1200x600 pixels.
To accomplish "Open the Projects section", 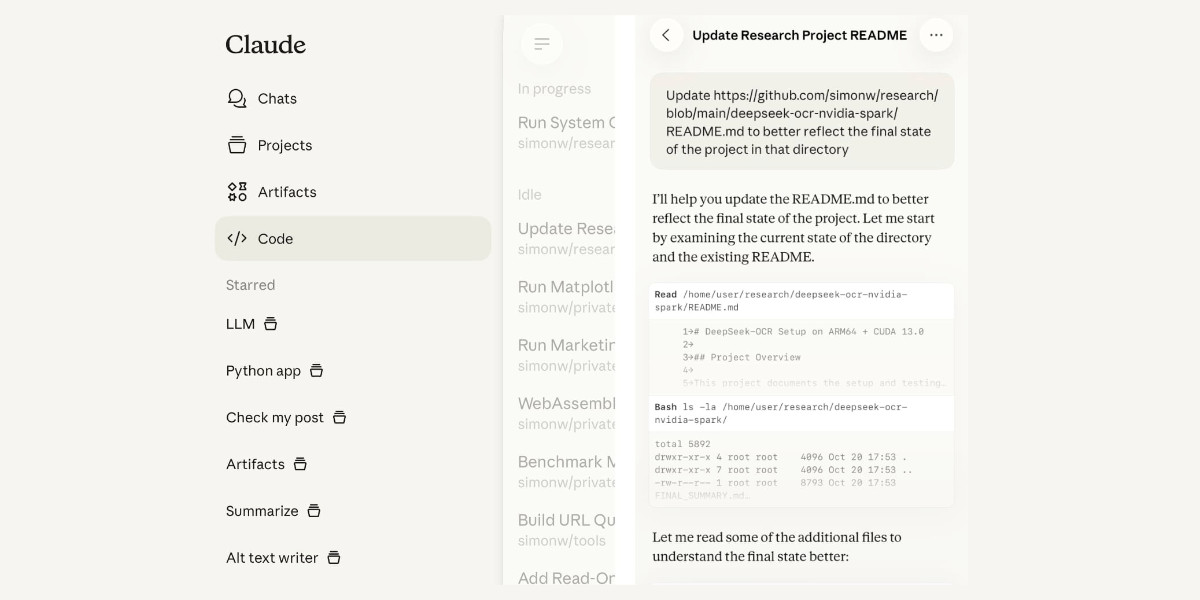I will [x=285, y=145].
